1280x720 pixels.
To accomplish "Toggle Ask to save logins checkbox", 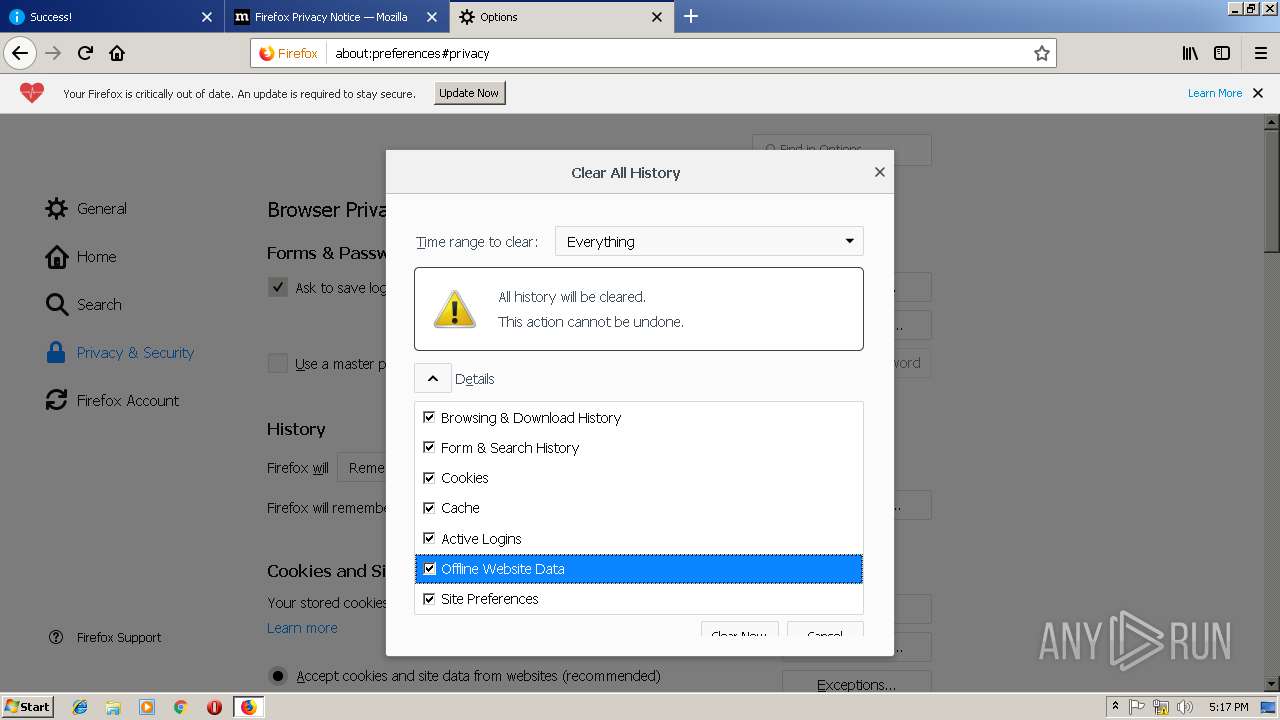I will point(278,287).
